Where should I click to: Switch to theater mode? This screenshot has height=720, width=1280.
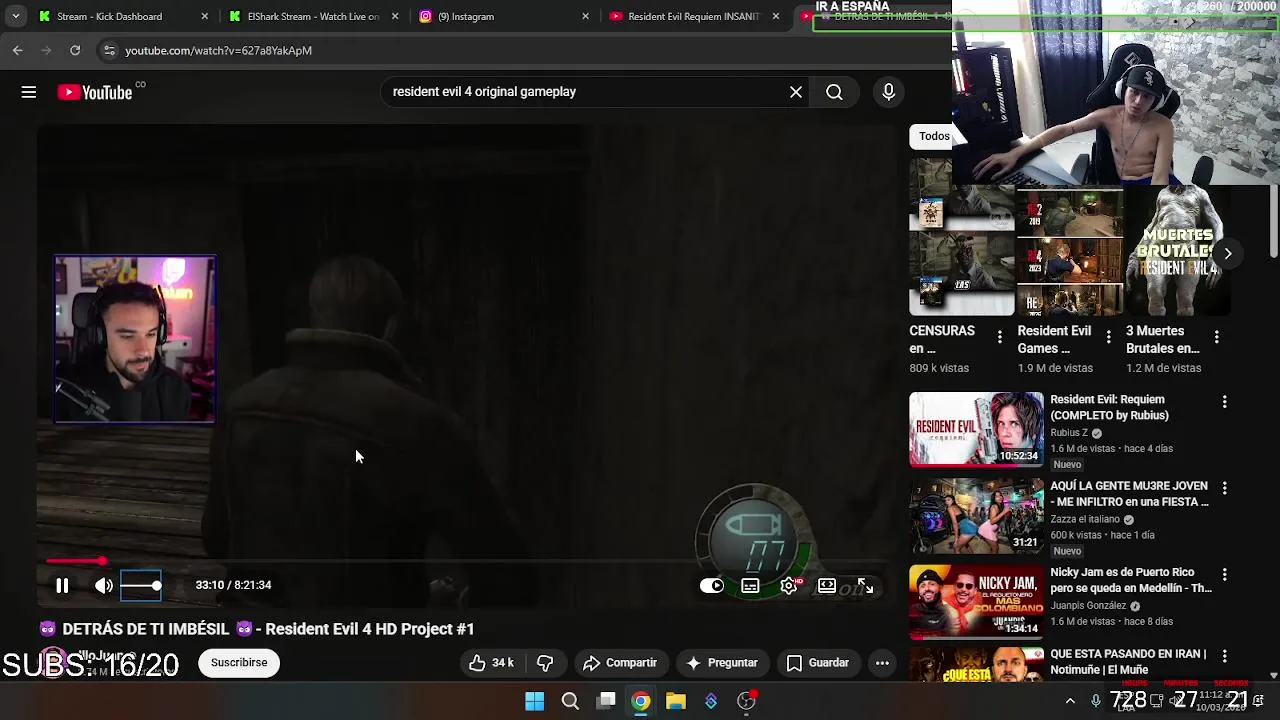coord(827,586)
